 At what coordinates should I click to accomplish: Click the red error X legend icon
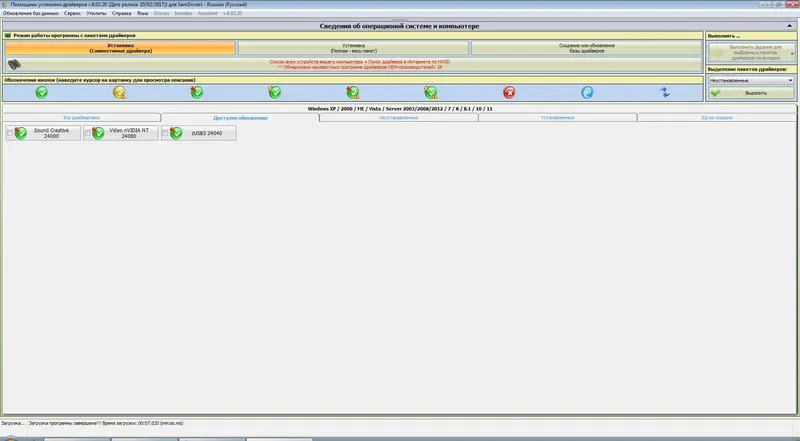[x=509, y=92]
